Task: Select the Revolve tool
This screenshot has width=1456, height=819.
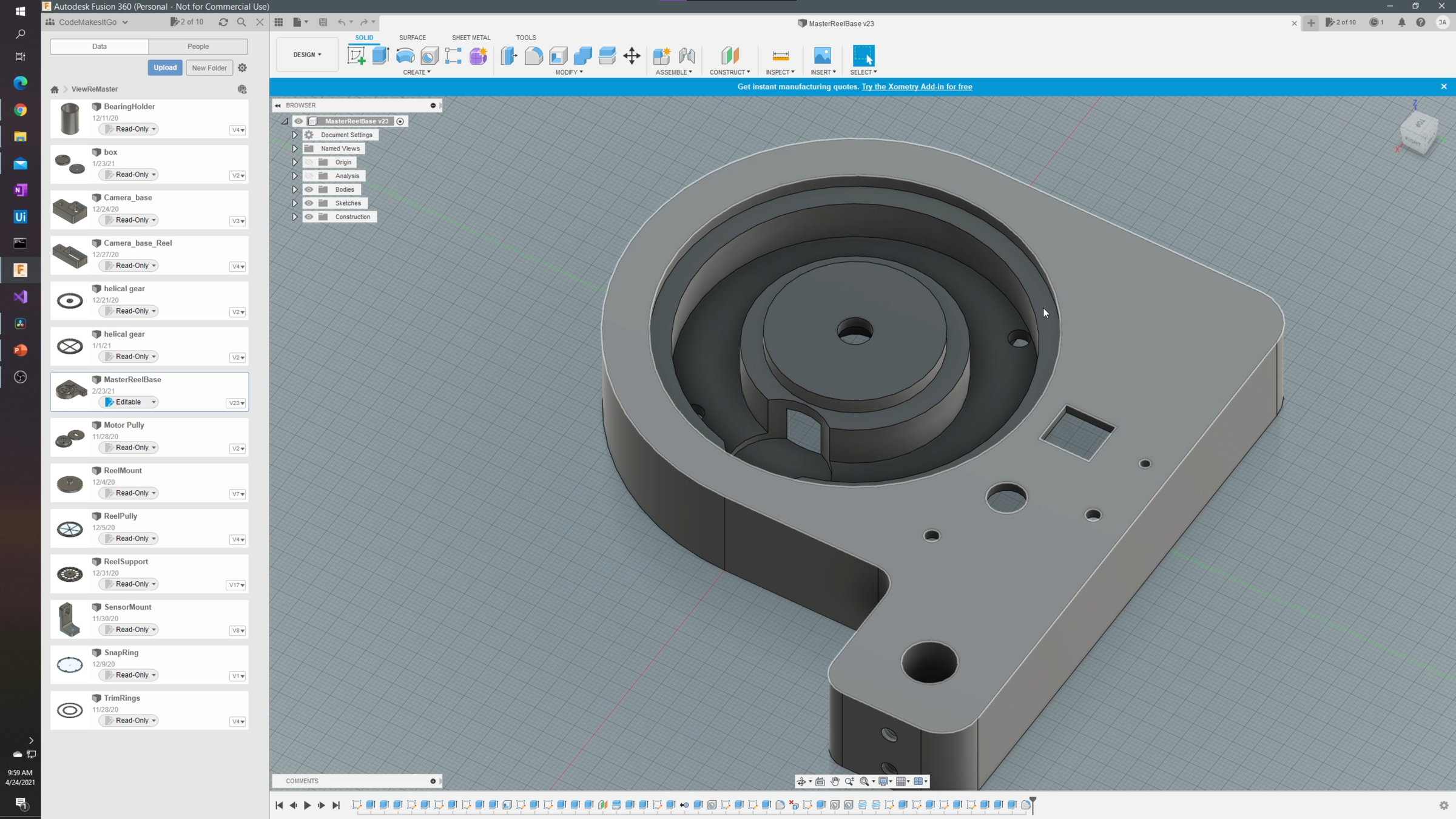Action: tap(405, 56)
